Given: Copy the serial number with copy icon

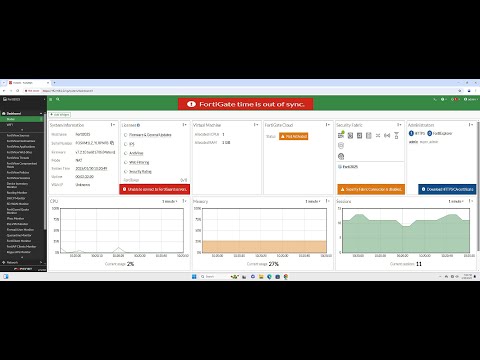Looking at the screenshot, I should pos(112,143).
